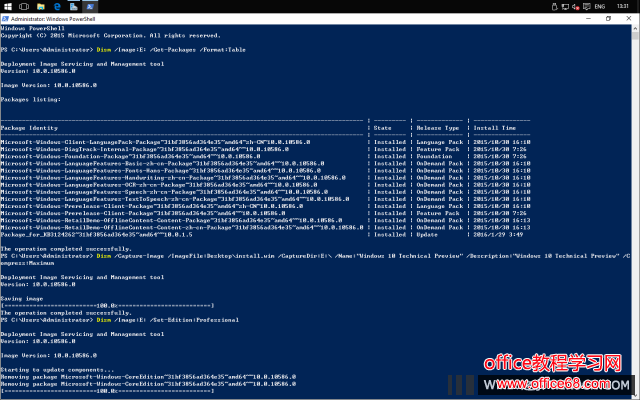The image size is (640, 400).
Task: Click the Dism /Capture-Image command line
Action: (x=316, y=260)
